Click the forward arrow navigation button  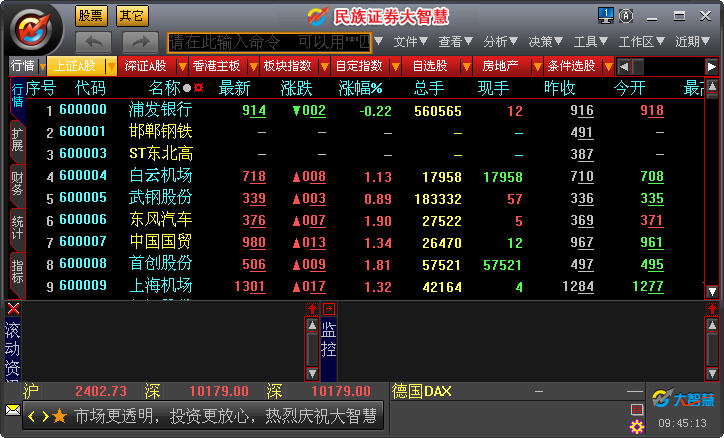[x=140, y=42]
